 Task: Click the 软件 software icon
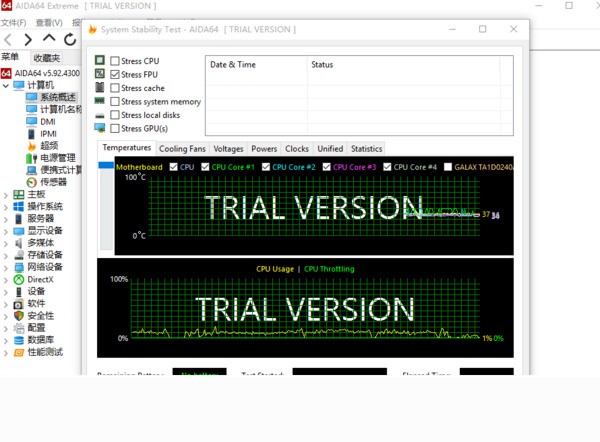coord(18,304)
